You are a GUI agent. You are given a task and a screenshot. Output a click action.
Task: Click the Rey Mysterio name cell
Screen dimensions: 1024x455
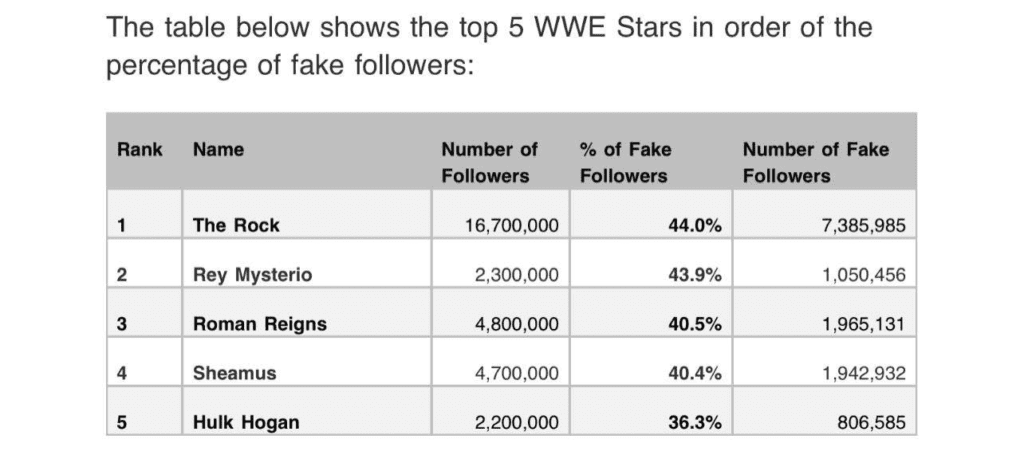click(252, 275)
